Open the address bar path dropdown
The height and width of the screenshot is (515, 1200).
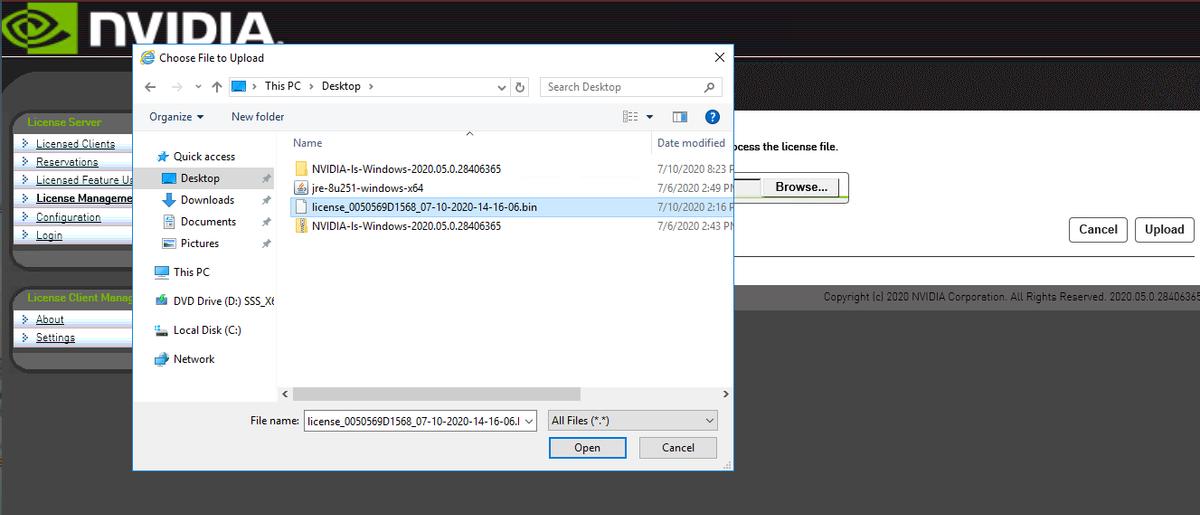[x=502, y=87]
